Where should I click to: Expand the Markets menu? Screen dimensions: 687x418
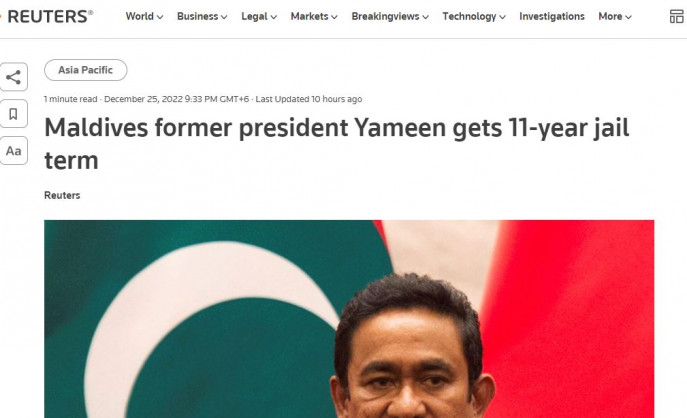click(x=314, y=17)
